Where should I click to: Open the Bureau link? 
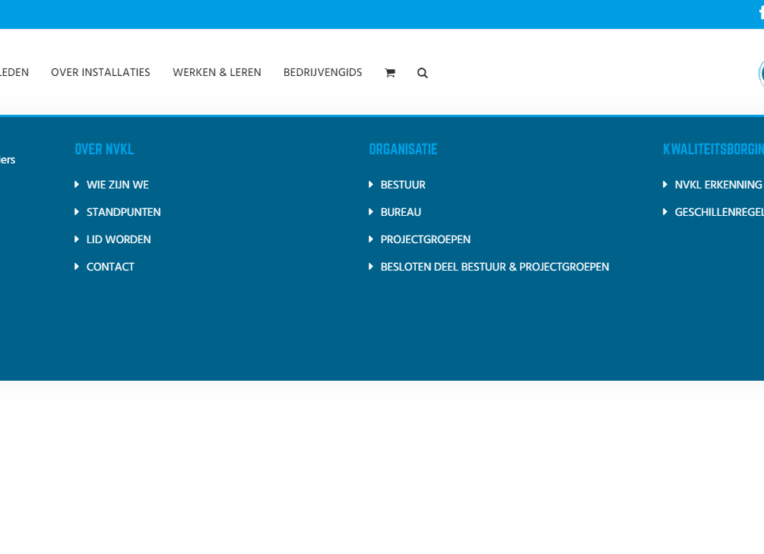pyautogui.click(x=400, y=212)
